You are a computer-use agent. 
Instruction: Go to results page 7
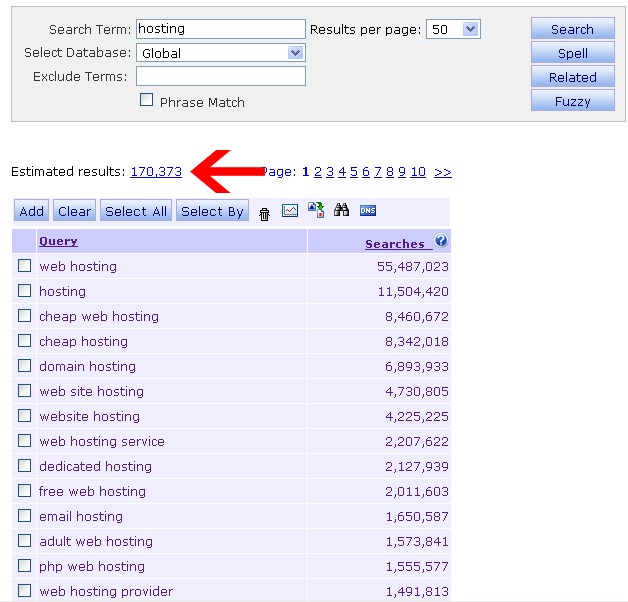(378, 172)
